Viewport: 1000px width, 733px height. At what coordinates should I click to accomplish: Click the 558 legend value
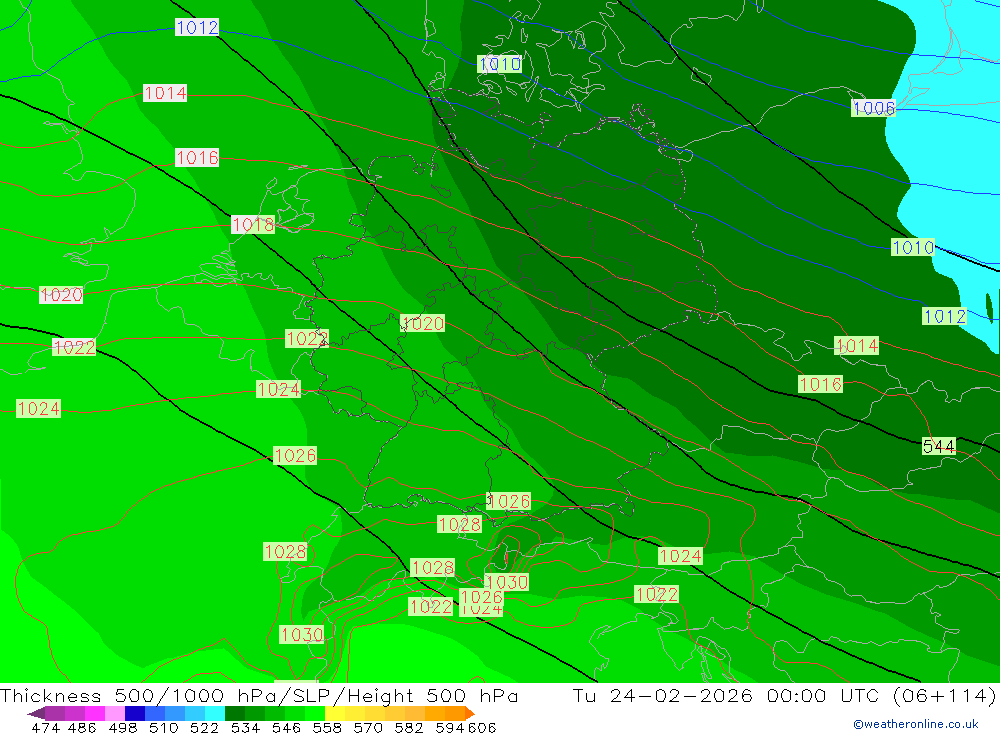pyautogui.click(x=327, y=727)
